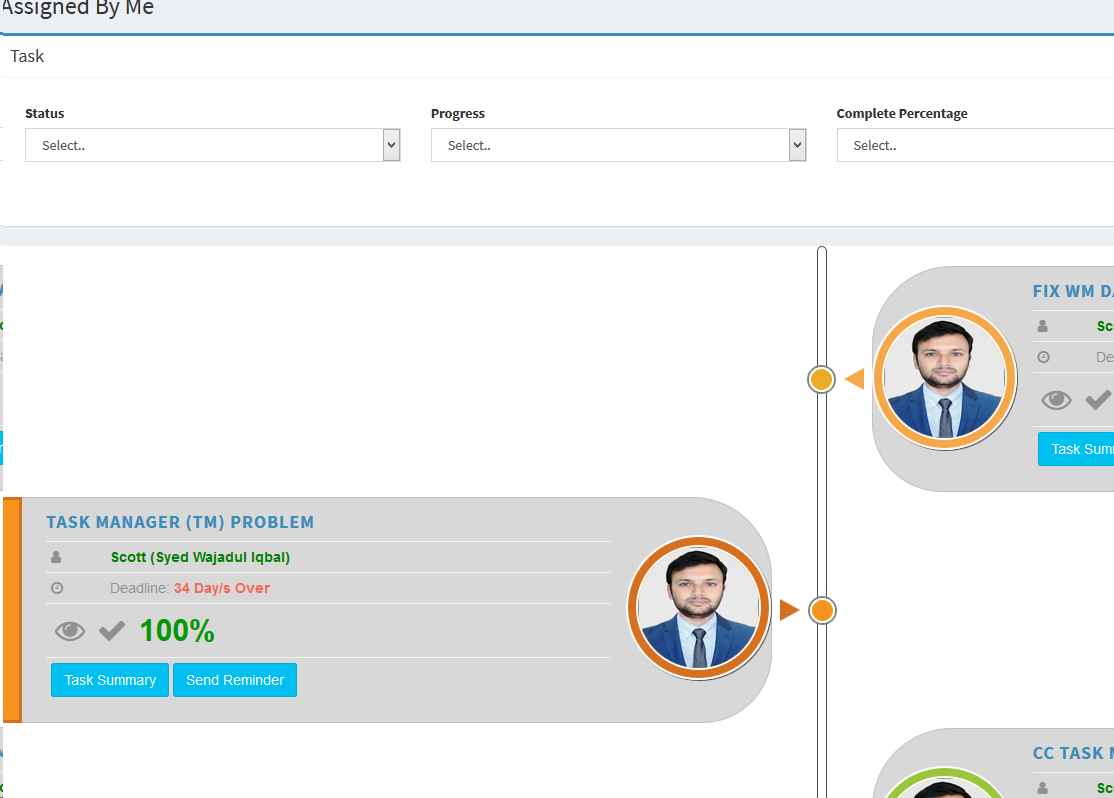Click the profile photo with the dark orange ring
1114x798 pixels.
pyautogui.click(x=698, y=608)
